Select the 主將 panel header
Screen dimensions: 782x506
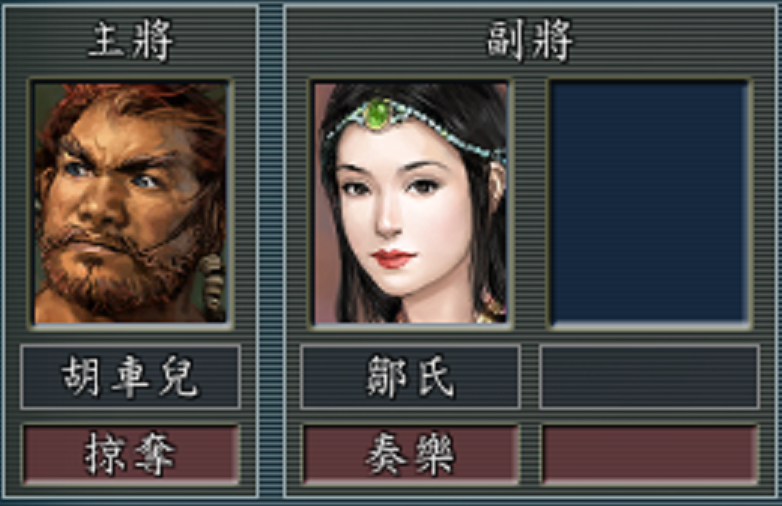[x=131, y=41]
